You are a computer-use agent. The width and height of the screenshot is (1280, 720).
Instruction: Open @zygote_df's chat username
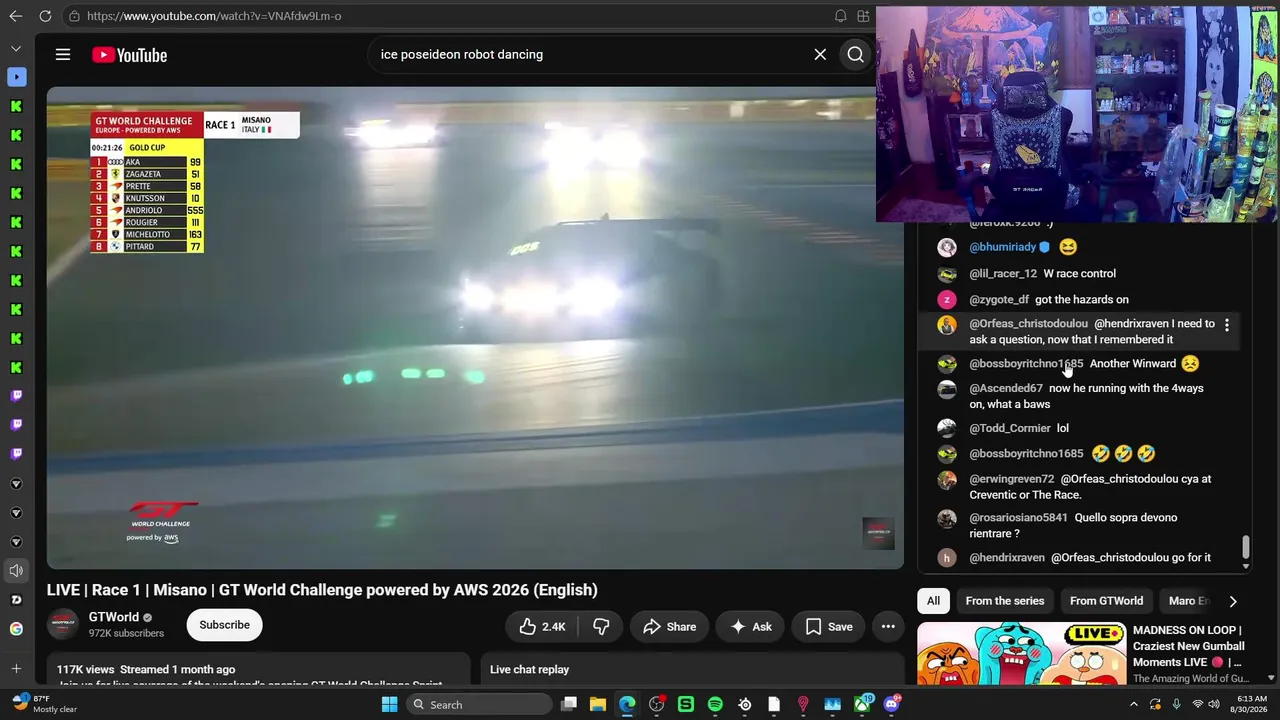click(999, 300)
